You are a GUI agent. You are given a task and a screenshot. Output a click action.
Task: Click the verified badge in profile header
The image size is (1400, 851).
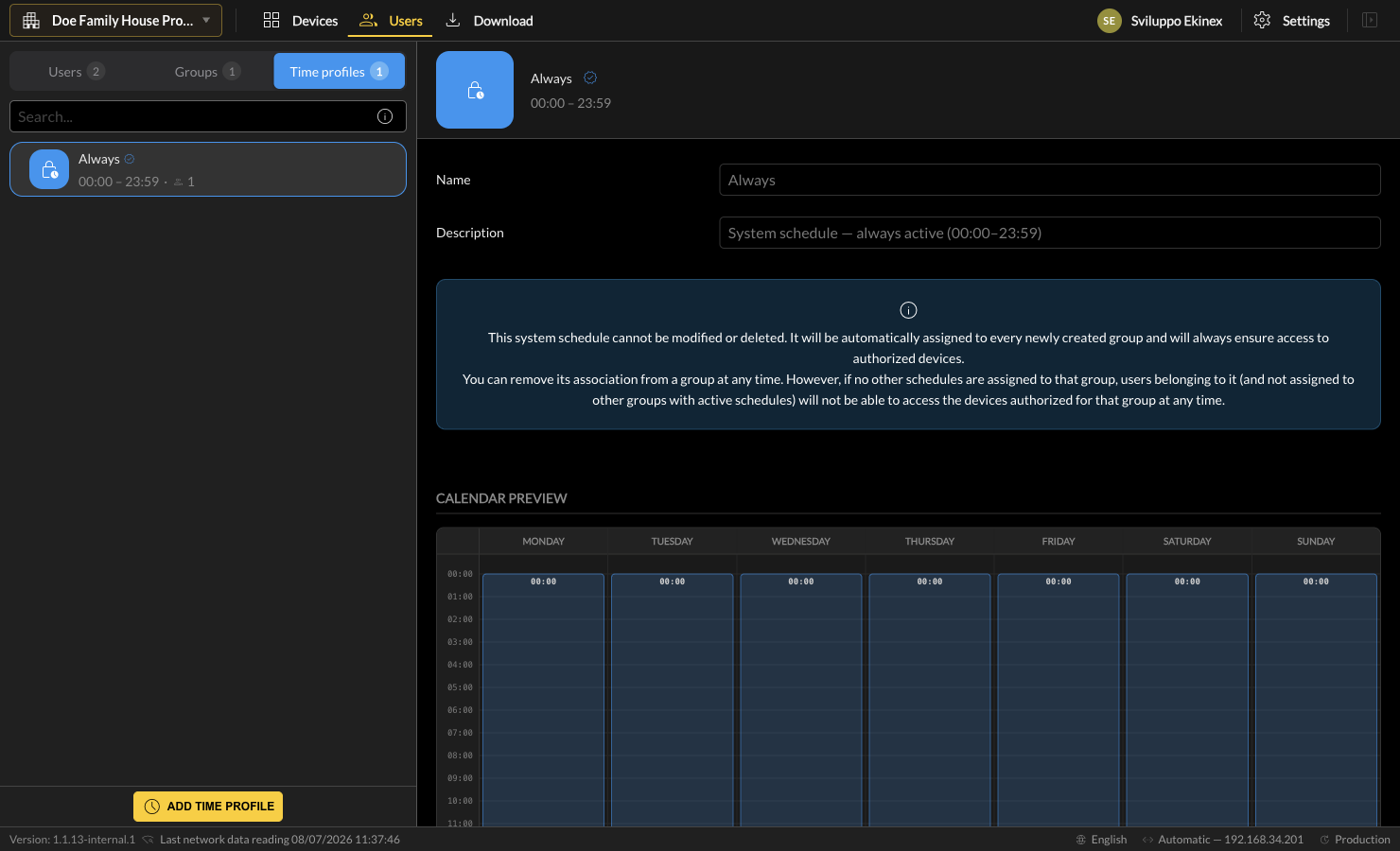(x=590, y=78)
